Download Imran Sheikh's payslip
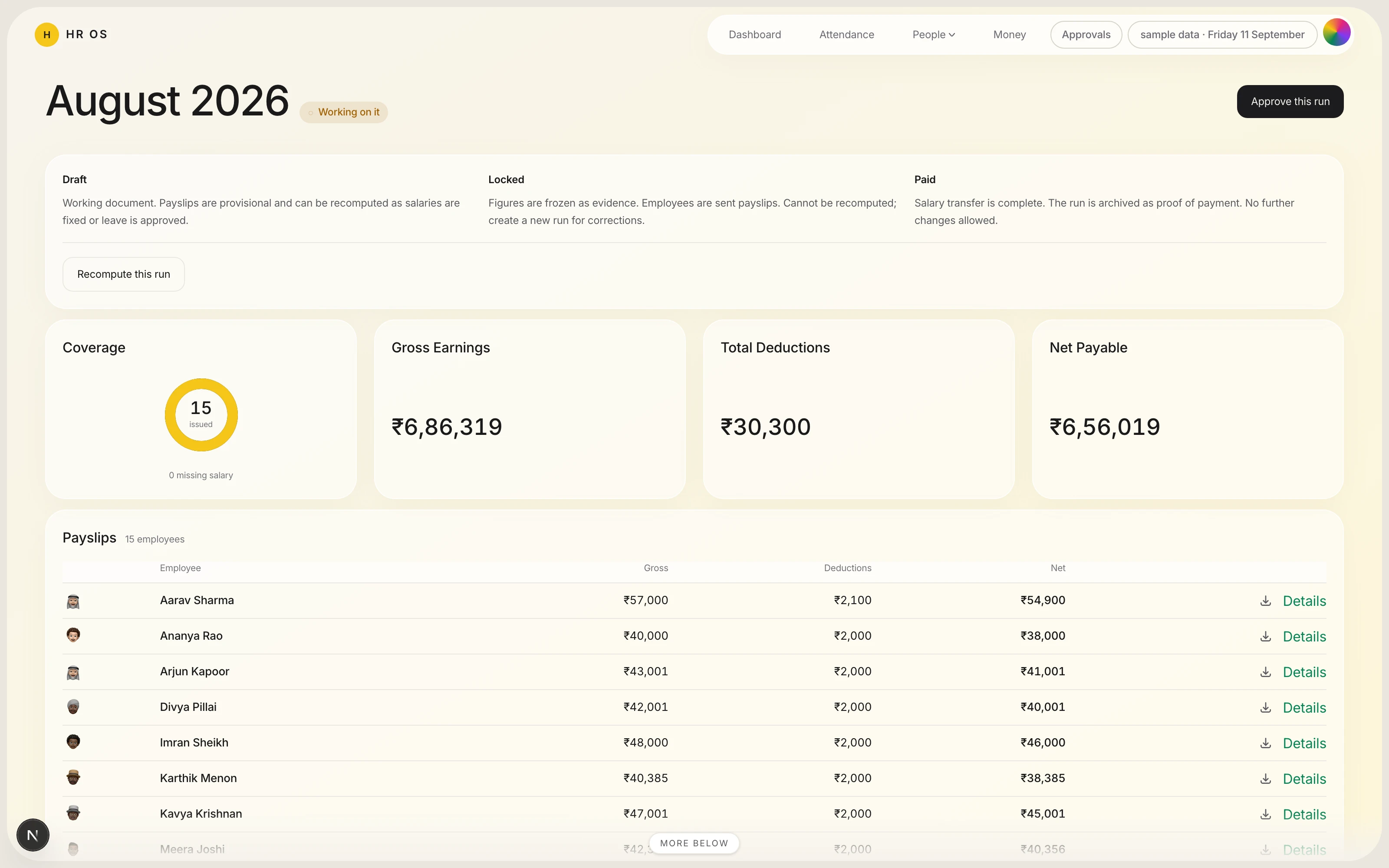 (x=1265, y=743)
